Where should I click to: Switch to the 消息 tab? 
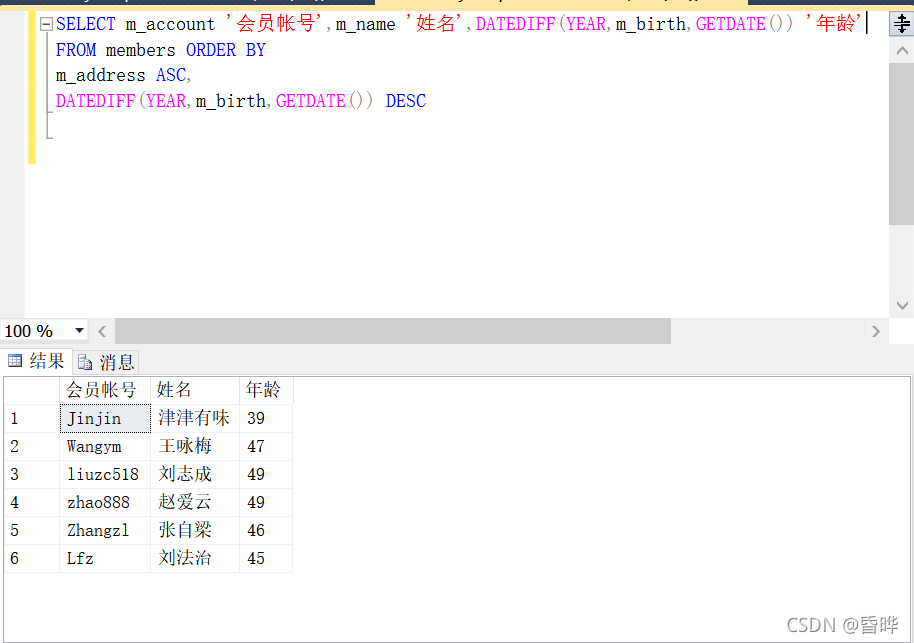point(106,362)
